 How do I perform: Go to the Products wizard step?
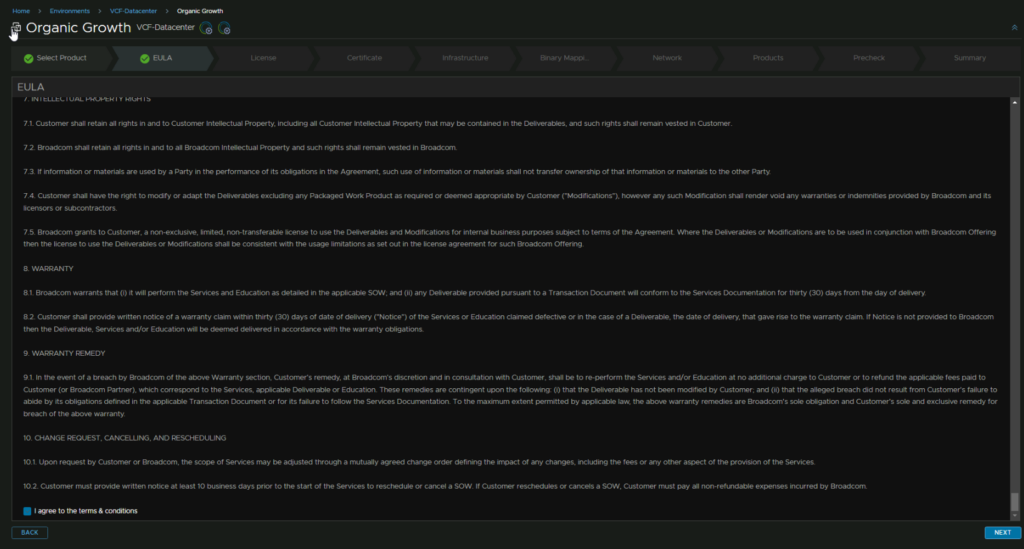768,58
